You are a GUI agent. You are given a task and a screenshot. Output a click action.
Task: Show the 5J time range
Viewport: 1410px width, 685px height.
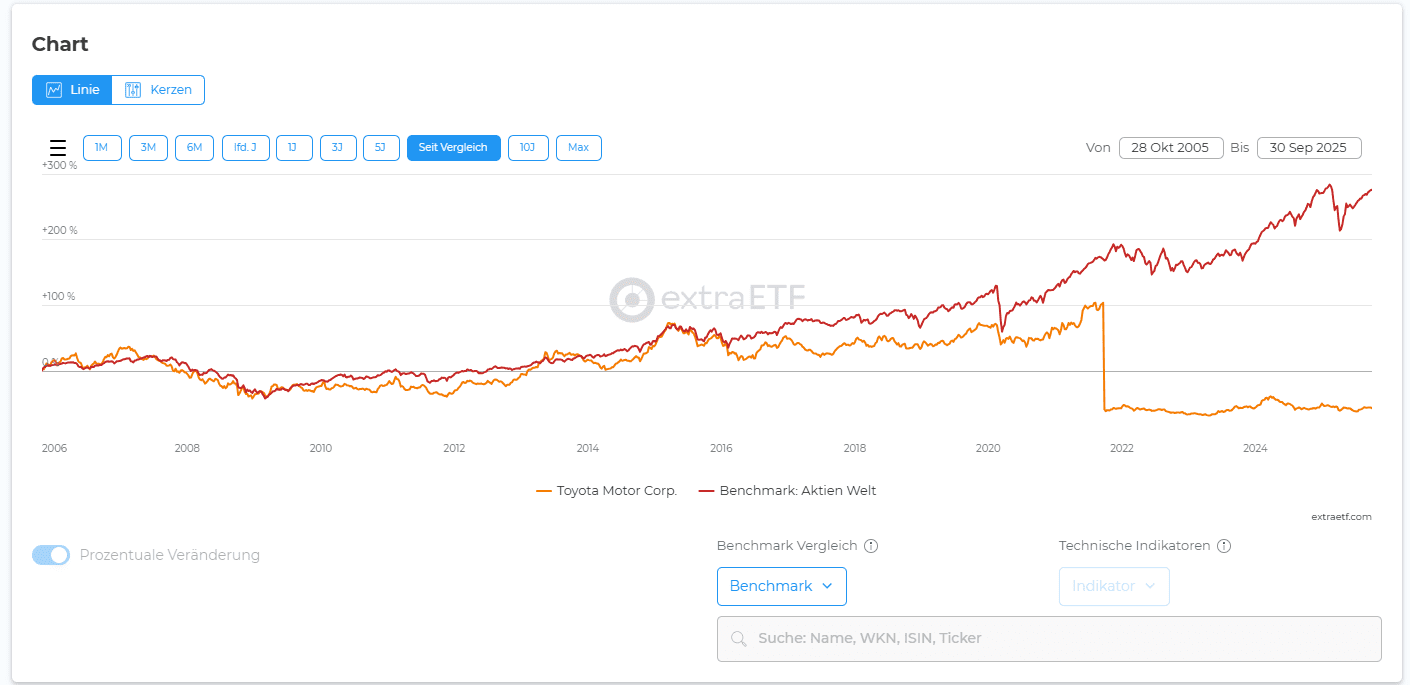(x=381, y=148)
